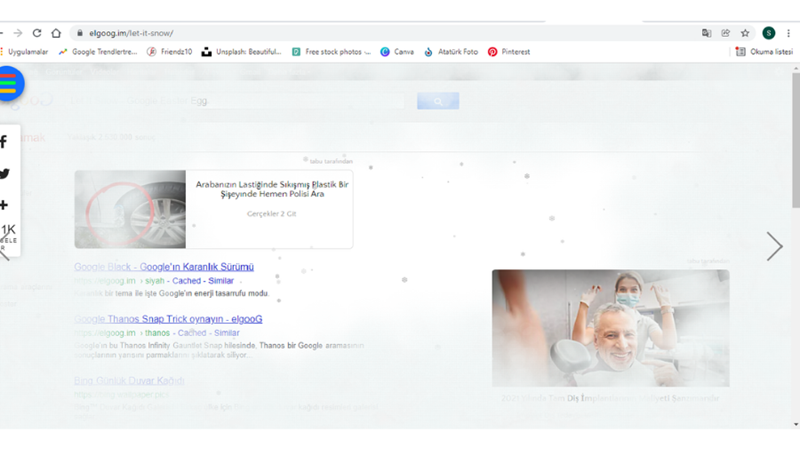The height and width of the screenshot is (450, 800).
Task: Click the browser reload button
Action: coord(37,33)
